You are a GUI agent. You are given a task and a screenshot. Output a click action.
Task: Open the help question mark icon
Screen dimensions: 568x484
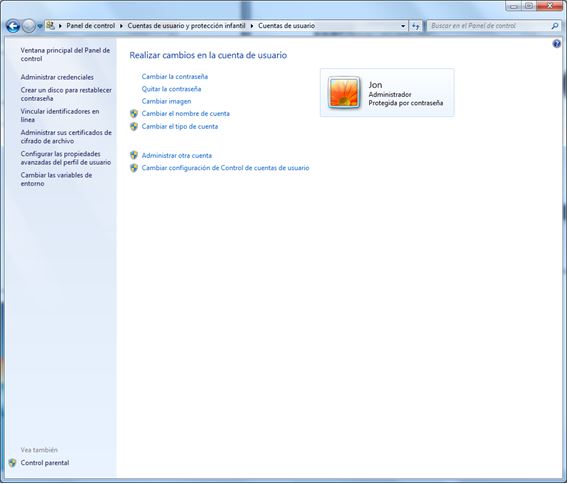[556, 44]
